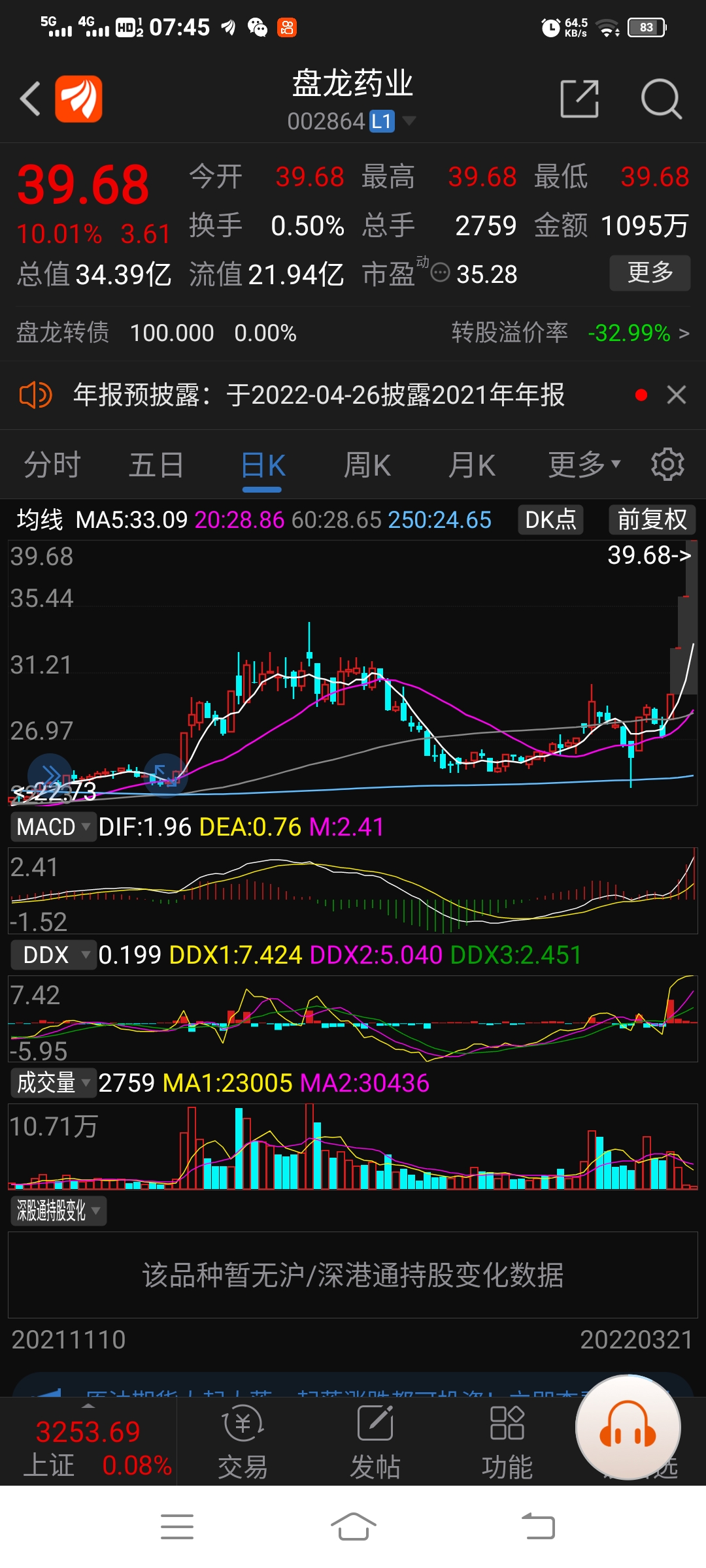Switch to 分时 chart tab
The height and width of the screenshot is (1568, 706).
click(x=52, y=465)
